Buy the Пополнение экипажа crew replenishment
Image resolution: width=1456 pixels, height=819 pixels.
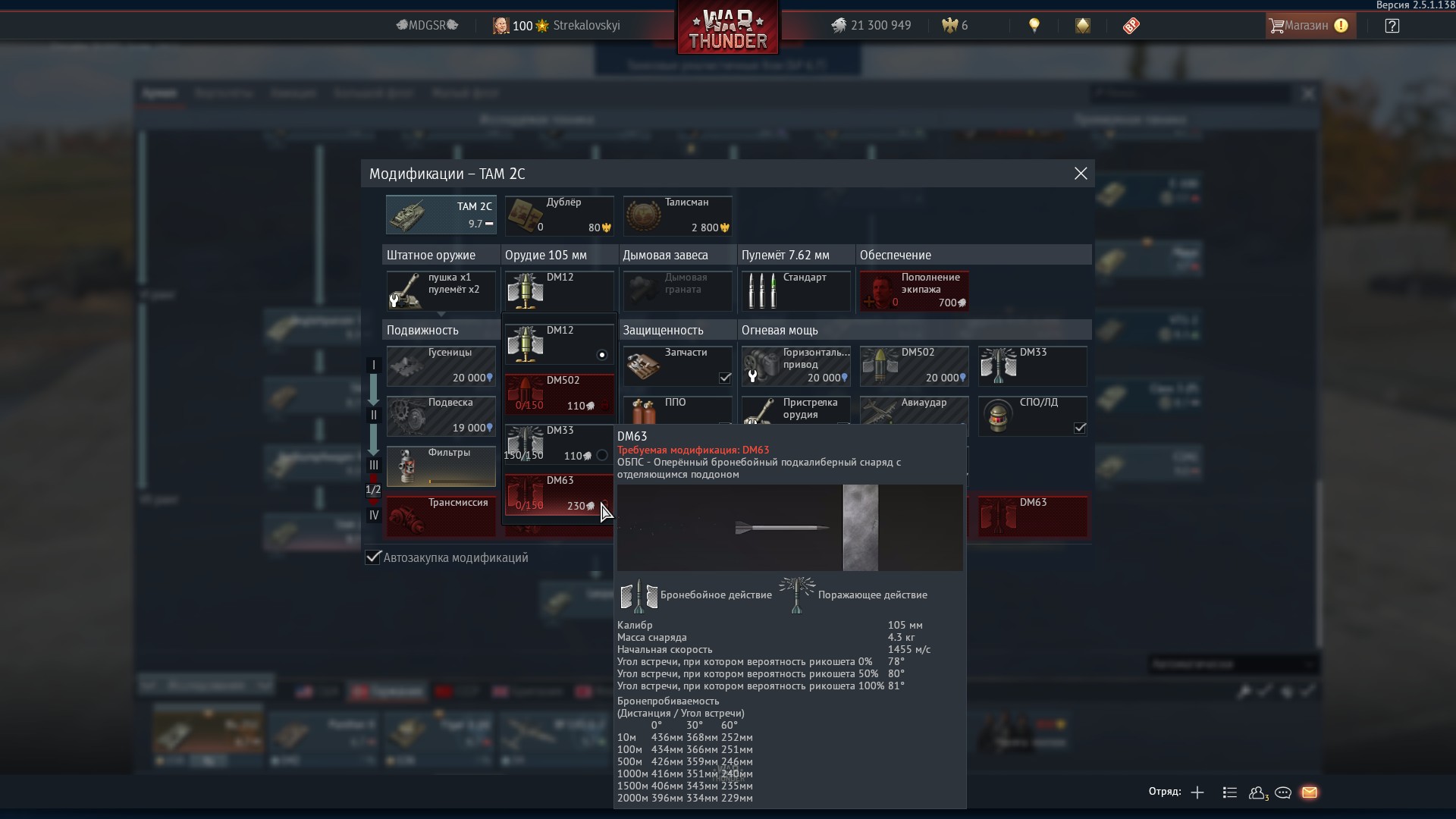(915, 291)
